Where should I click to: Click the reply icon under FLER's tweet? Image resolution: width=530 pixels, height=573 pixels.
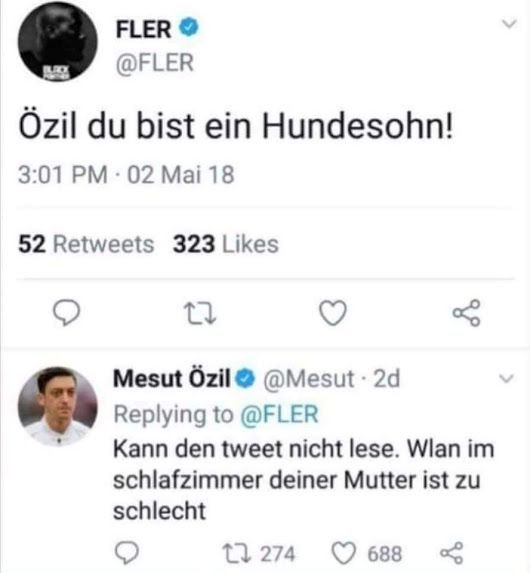66,313
